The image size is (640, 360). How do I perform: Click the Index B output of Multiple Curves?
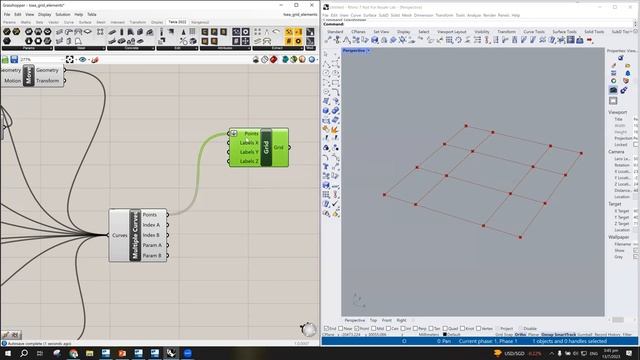coord(151,235)
